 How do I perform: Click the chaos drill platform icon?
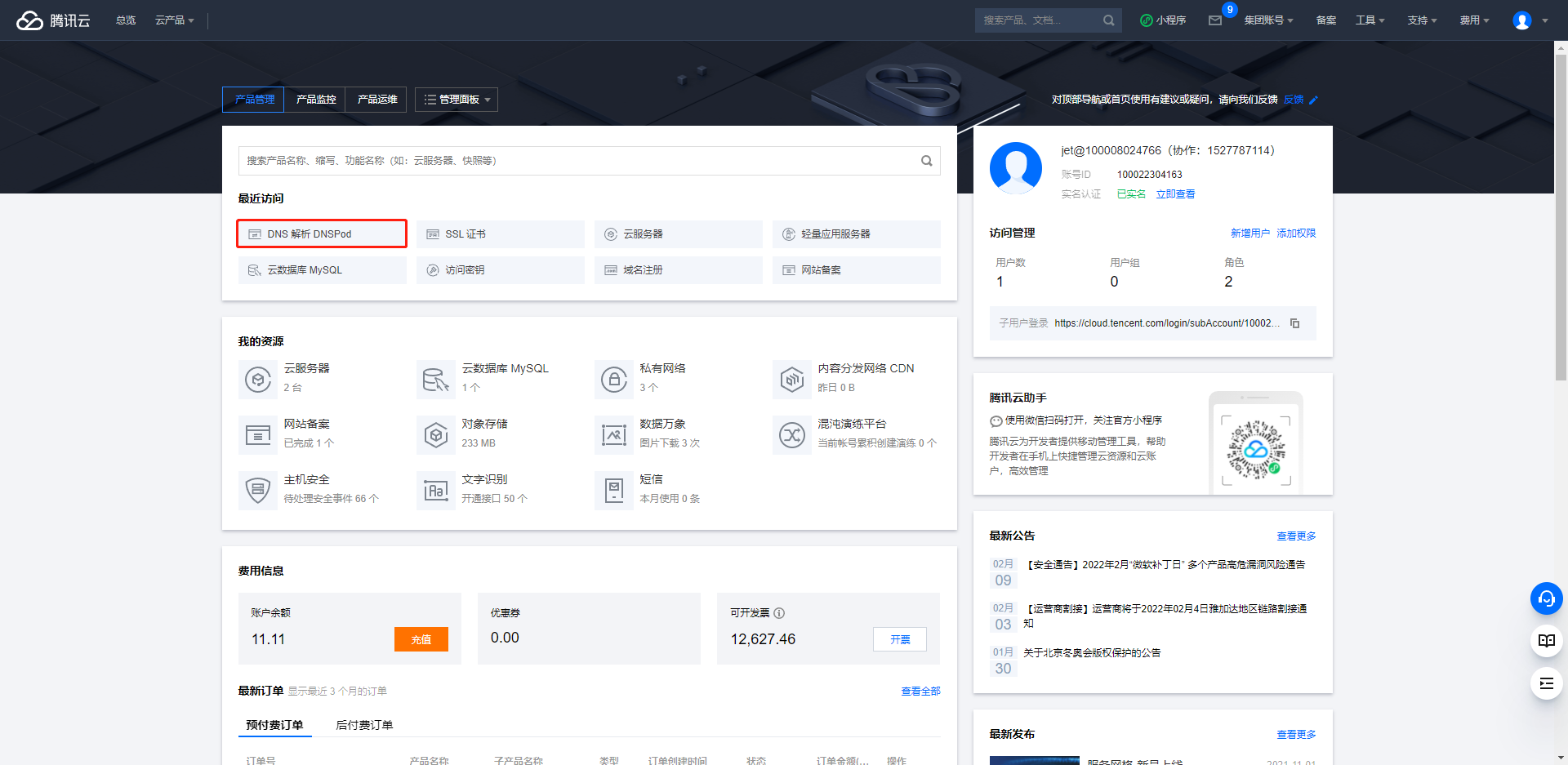point(792,435)
